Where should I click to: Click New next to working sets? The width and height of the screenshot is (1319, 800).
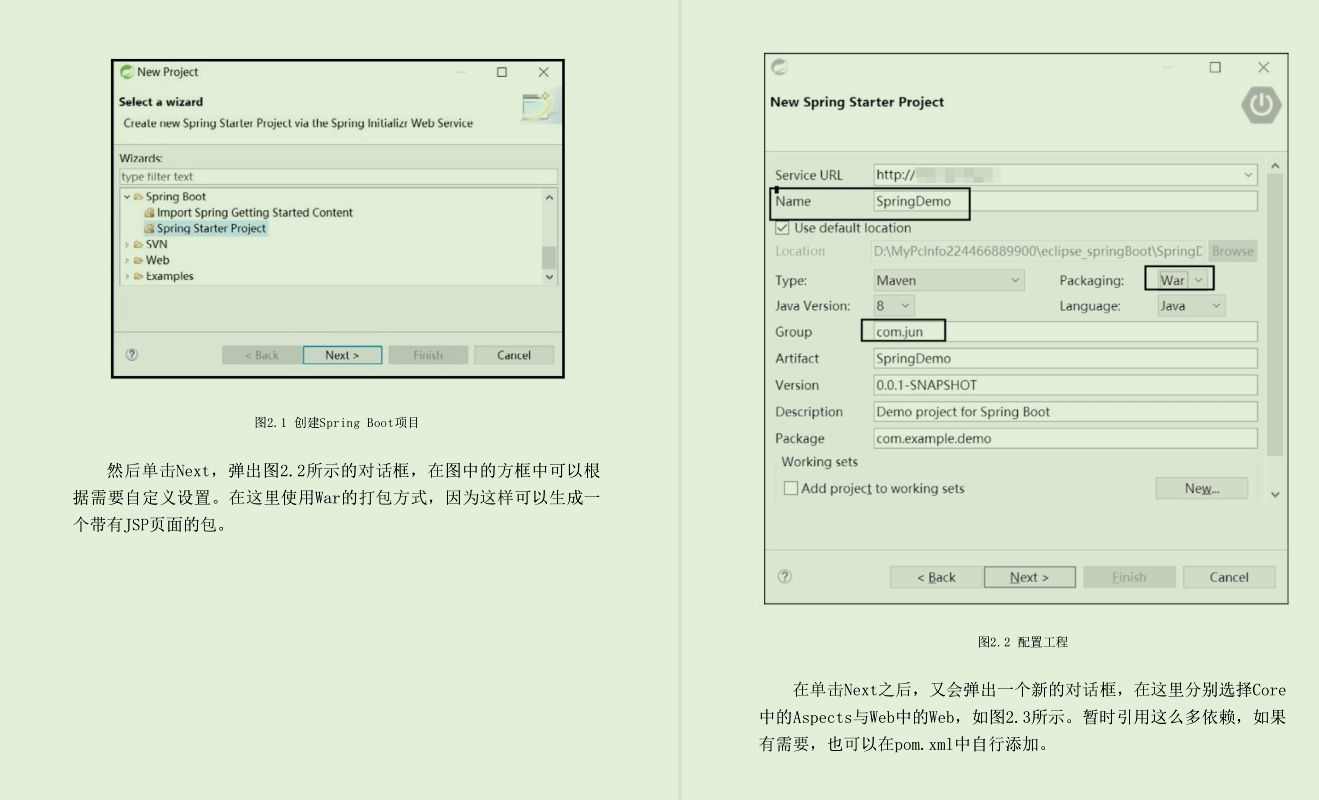(1201, 488)
